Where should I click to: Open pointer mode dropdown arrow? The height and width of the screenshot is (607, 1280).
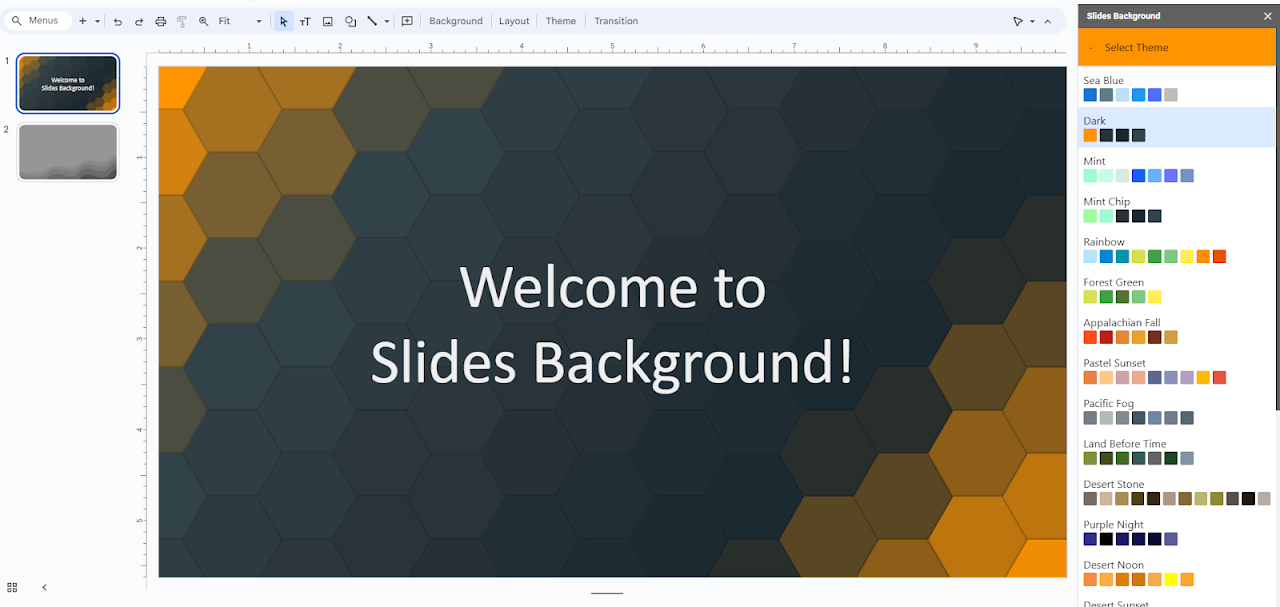[x=1032, y=21]
